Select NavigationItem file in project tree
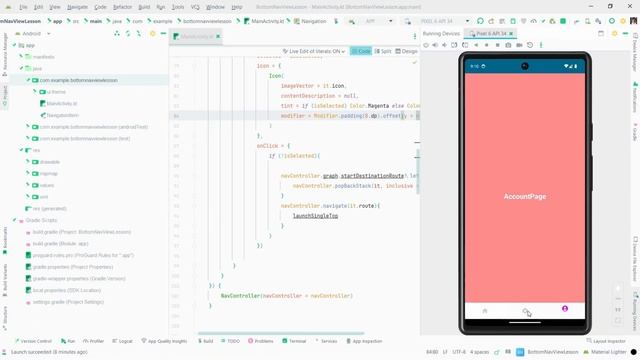 (x=59, y=115)
